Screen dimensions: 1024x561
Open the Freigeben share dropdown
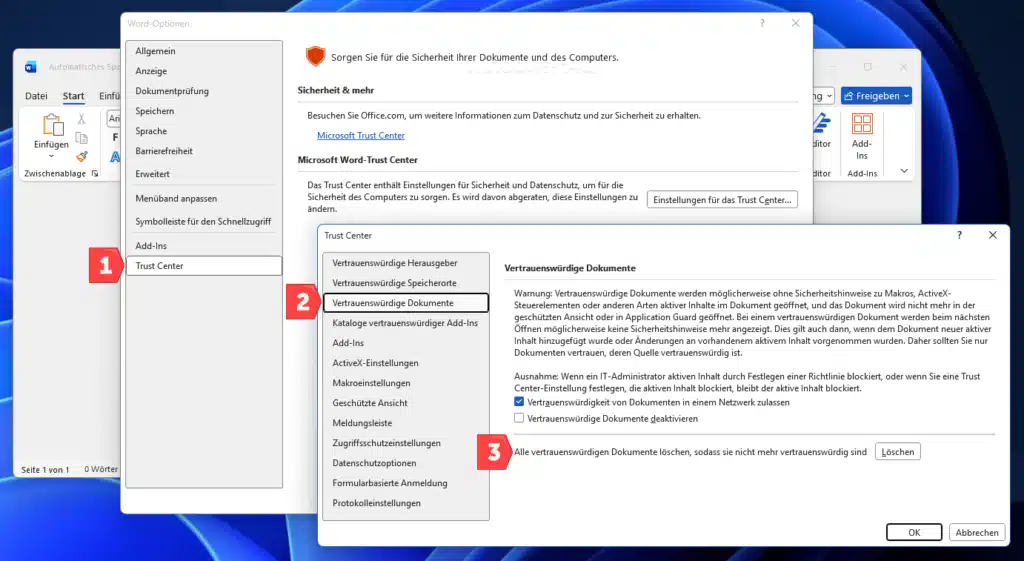pyautogui.click(x=906, y=96)
